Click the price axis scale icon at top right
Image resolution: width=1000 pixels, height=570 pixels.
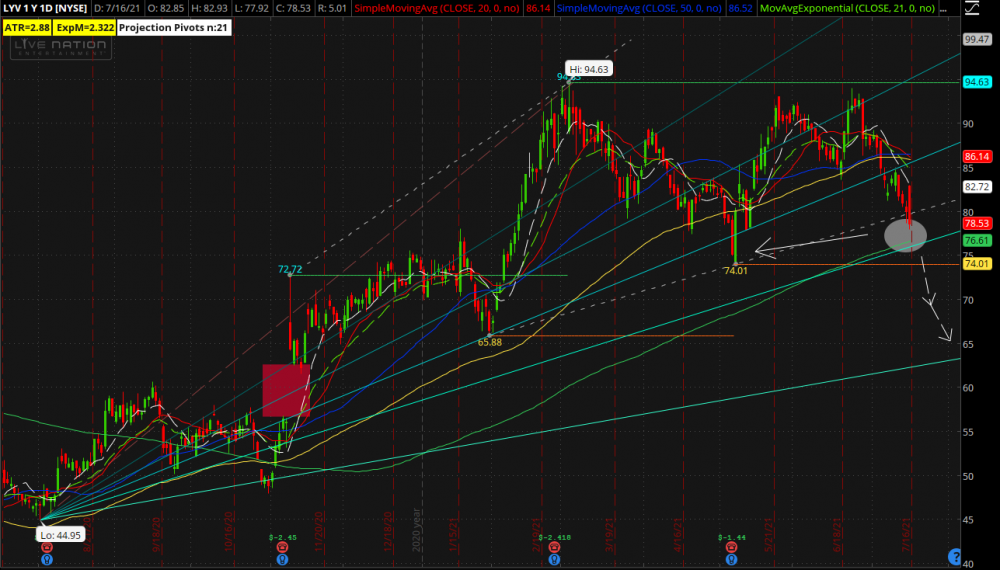tap(974, 10)
